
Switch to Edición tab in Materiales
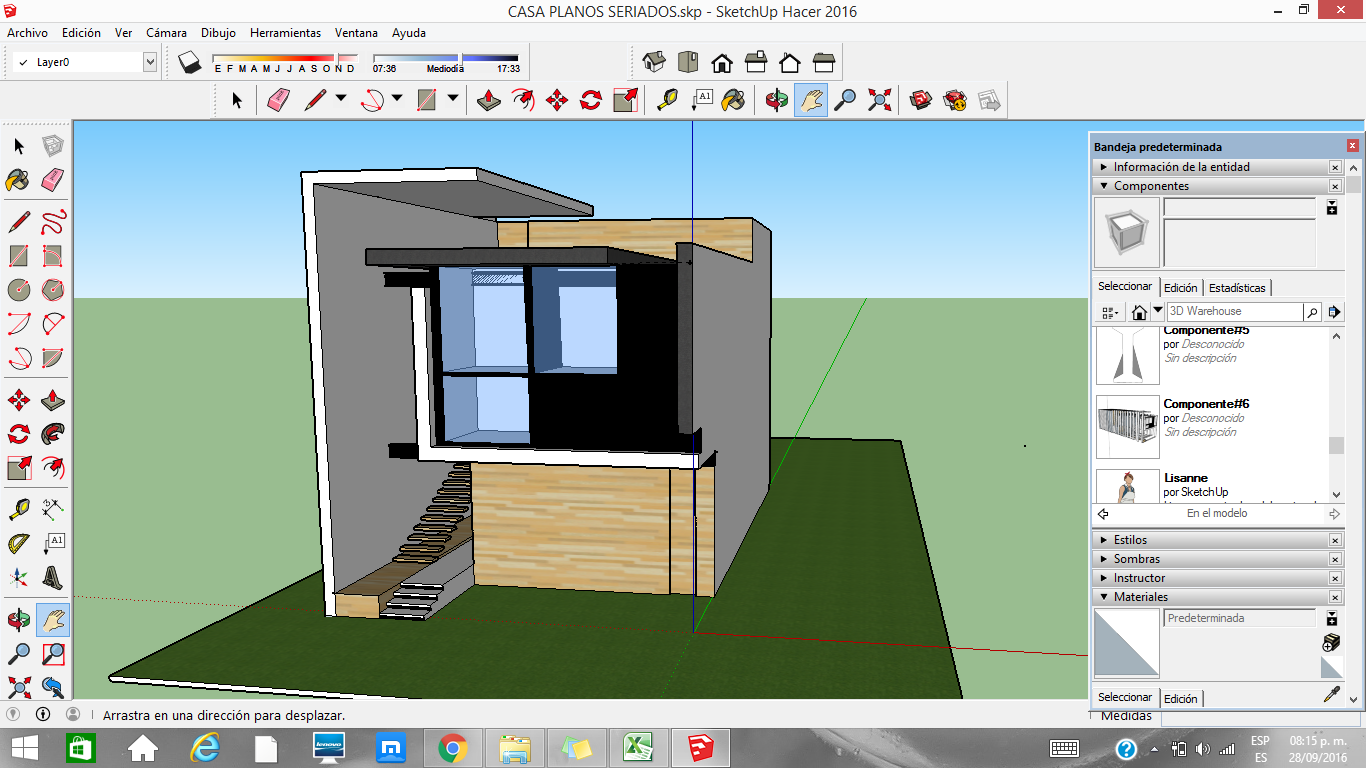1180,698
